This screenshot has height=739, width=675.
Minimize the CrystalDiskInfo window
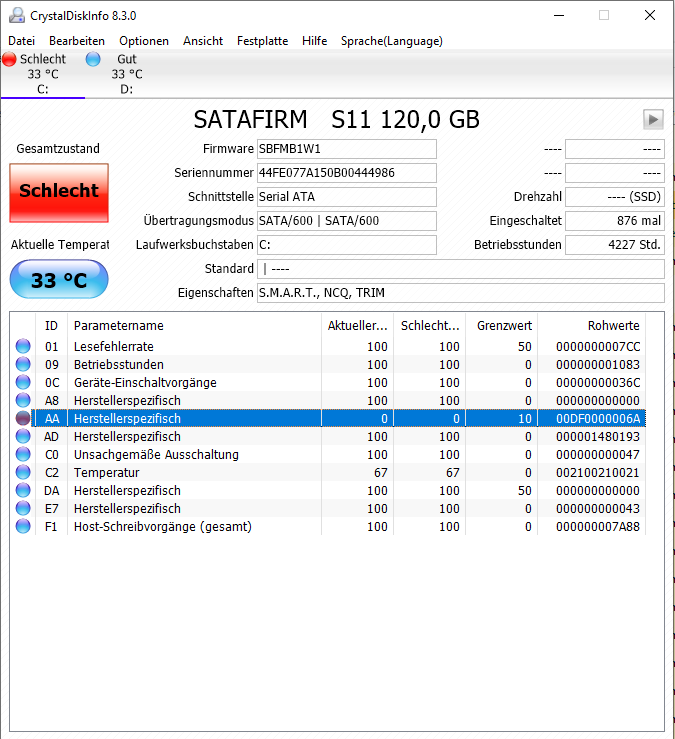pyautogui.click(x=559, y=16)
